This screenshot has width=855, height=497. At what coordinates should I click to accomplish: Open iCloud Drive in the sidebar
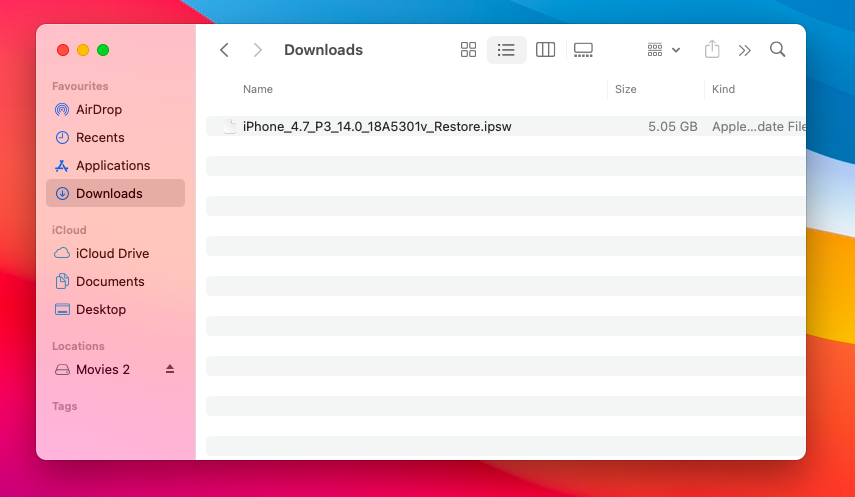coord(115,253)
